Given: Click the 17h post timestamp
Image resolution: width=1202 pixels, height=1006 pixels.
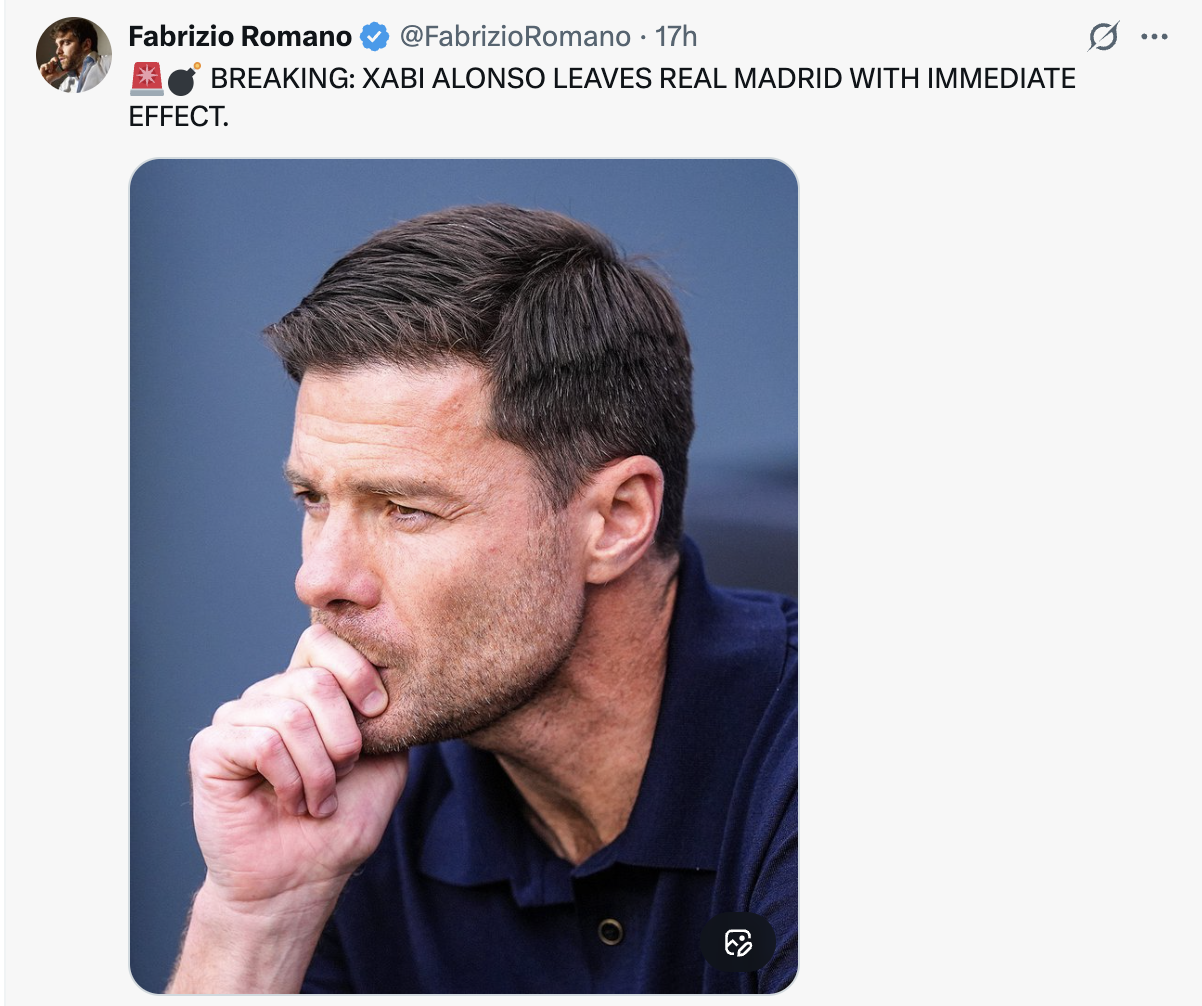Looking at the screenshot, I should pos(676,37).
